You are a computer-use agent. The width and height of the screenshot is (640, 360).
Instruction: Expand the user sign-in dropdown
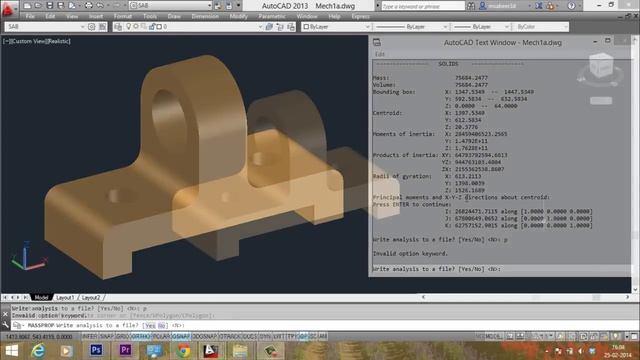pos(529,6)
